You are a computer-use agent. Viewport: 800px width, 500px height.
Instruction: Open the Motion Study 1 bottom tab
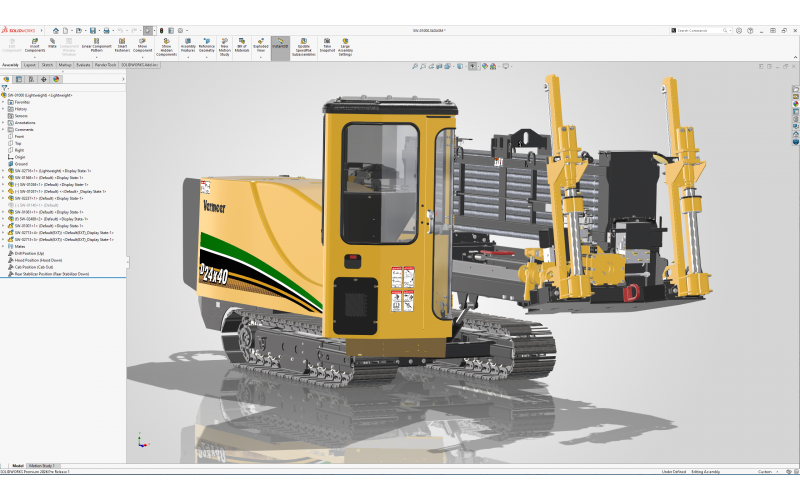41,466
